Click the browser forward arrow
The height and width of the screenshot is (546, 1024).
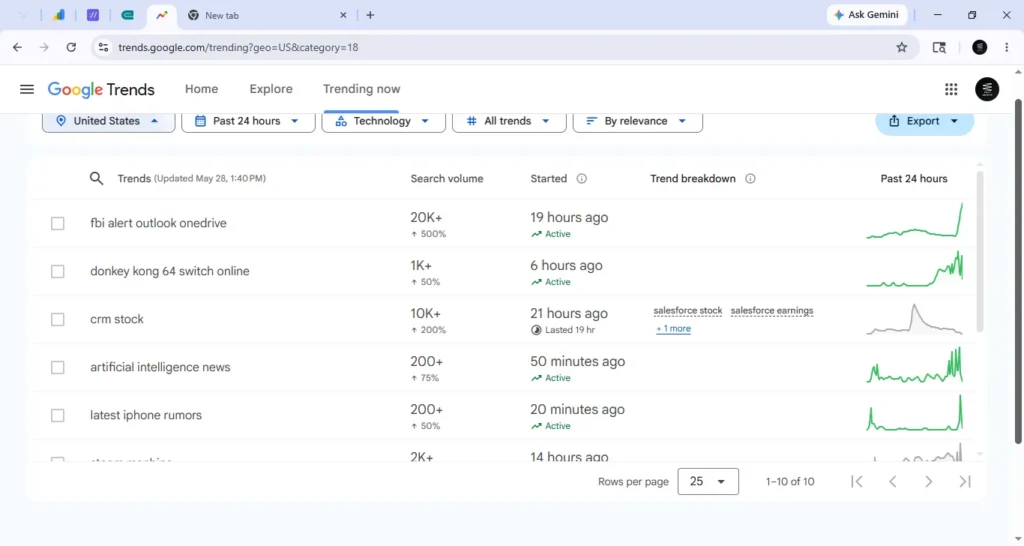(x=44, y=47)
